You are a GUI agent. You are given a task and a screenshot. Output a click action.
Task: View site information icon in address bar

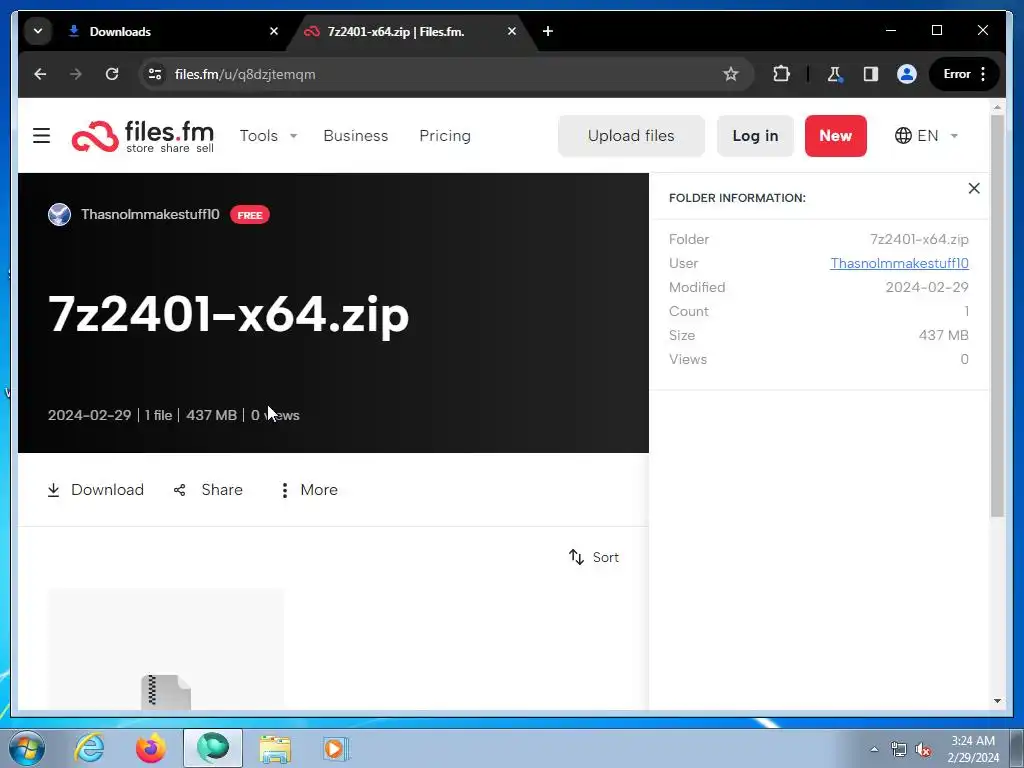coord(155,74)
